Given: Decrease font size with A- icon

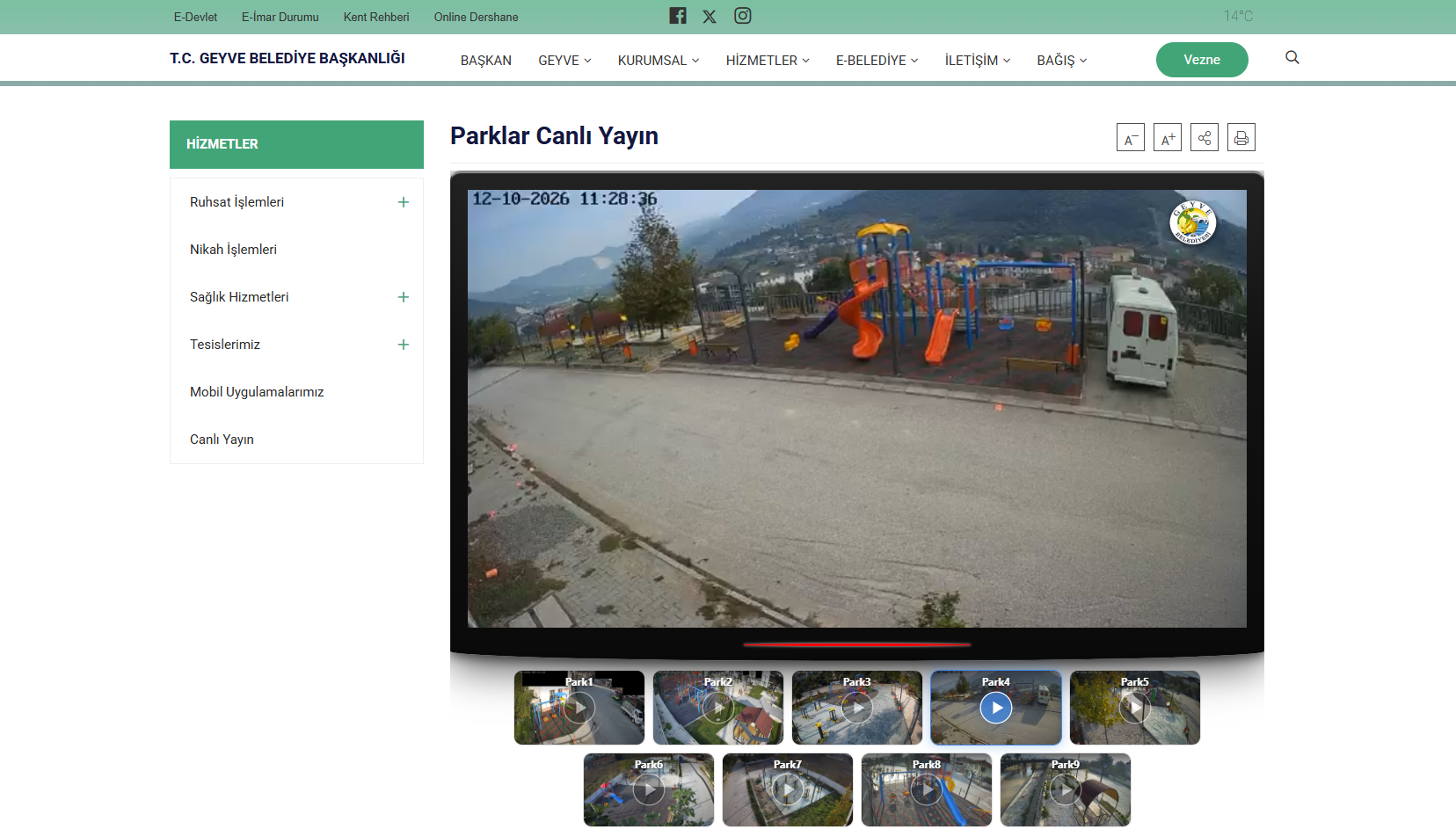Looking at the screenshot, I should click(x=1131, y=137).
